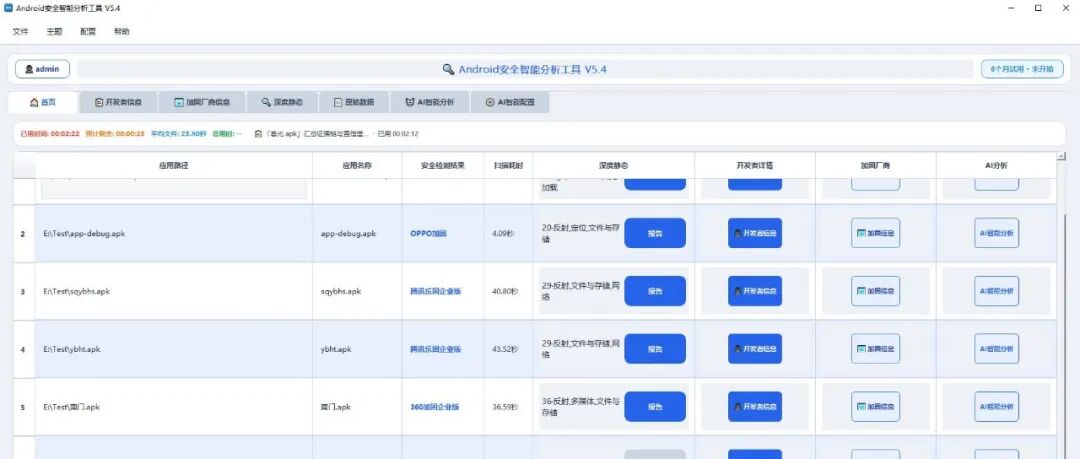Open the 文件 menu
Screen dimensions: 1080x459
click(x=21, y=32)
